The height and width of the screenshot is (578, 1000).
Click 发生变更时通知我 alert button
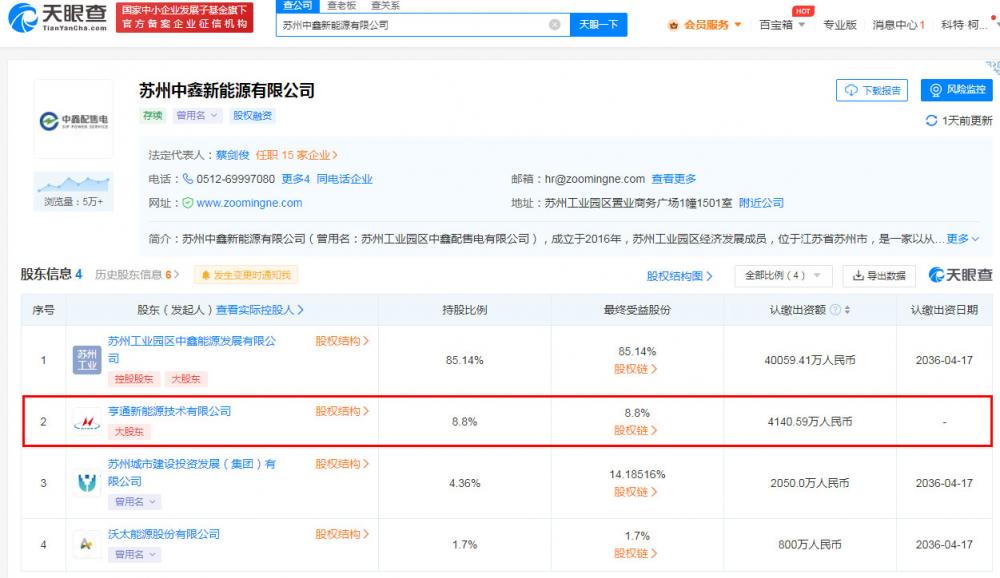pyautogui.click(x=246, y=275)
